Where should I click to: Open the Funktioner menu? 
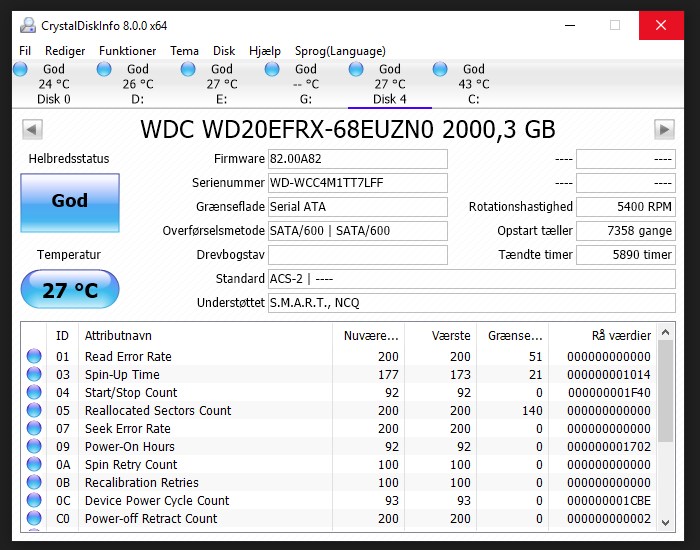click(128, 51)
